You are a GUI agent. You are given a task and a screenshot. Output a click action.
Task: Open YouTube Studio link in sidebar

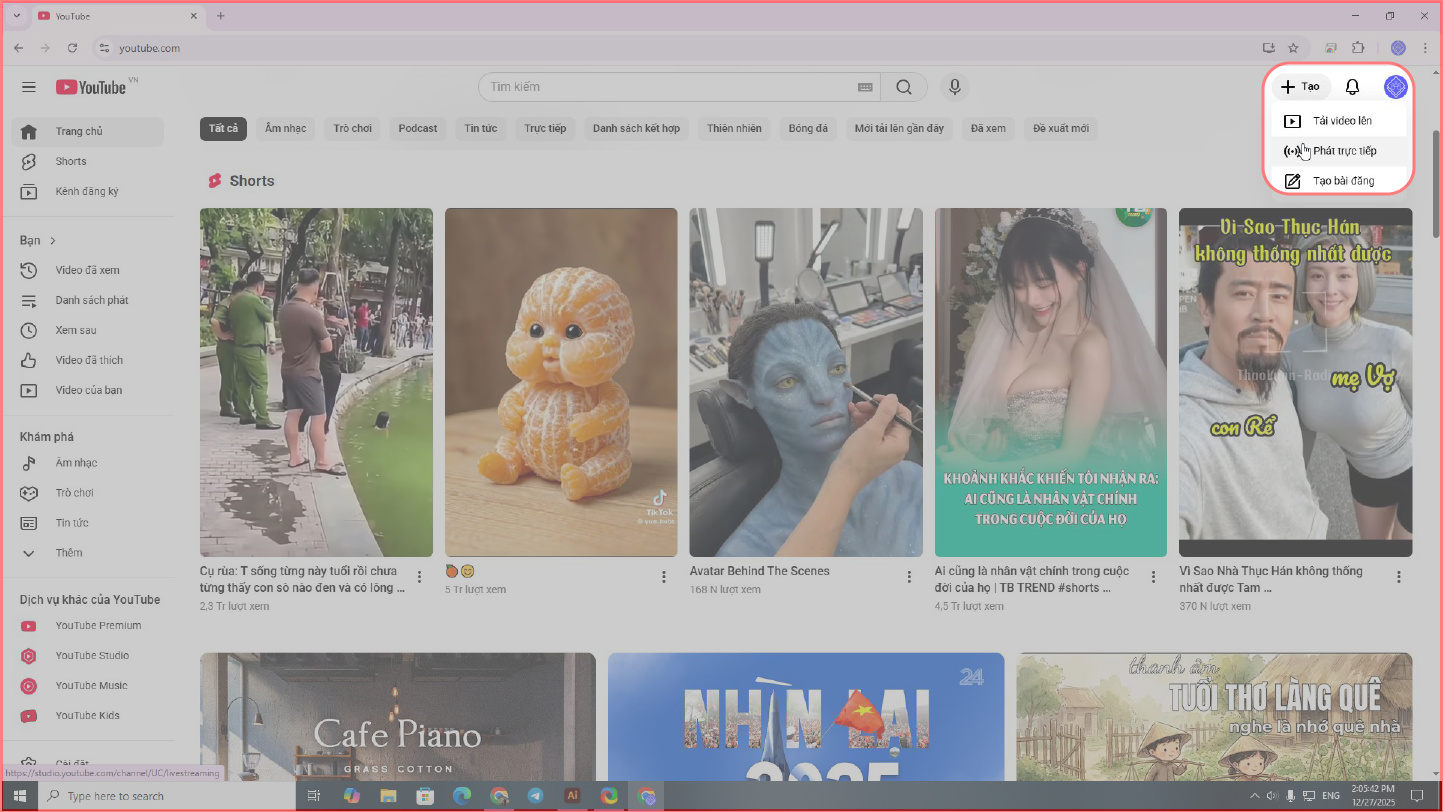(92, 656)
